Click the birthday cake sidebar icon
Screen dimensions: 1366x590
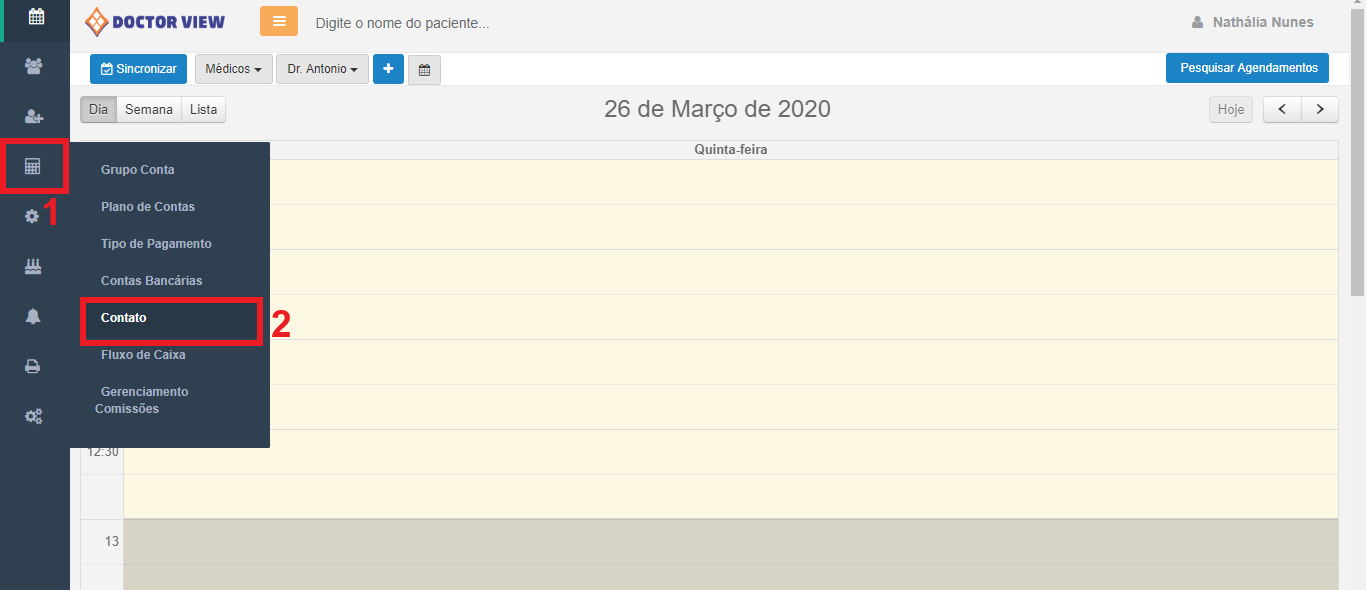[33, 266]
